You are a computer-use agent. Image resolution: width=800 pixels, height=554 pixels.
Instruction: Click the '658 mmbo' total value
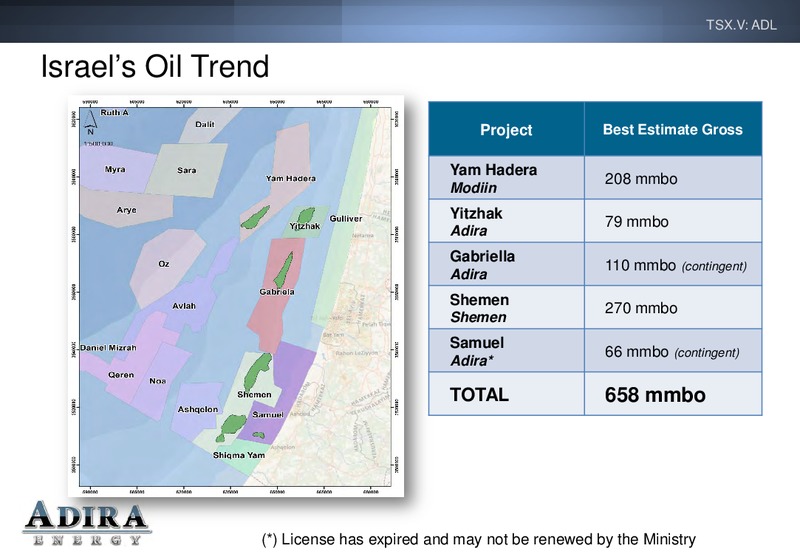[x=655, y=395]
